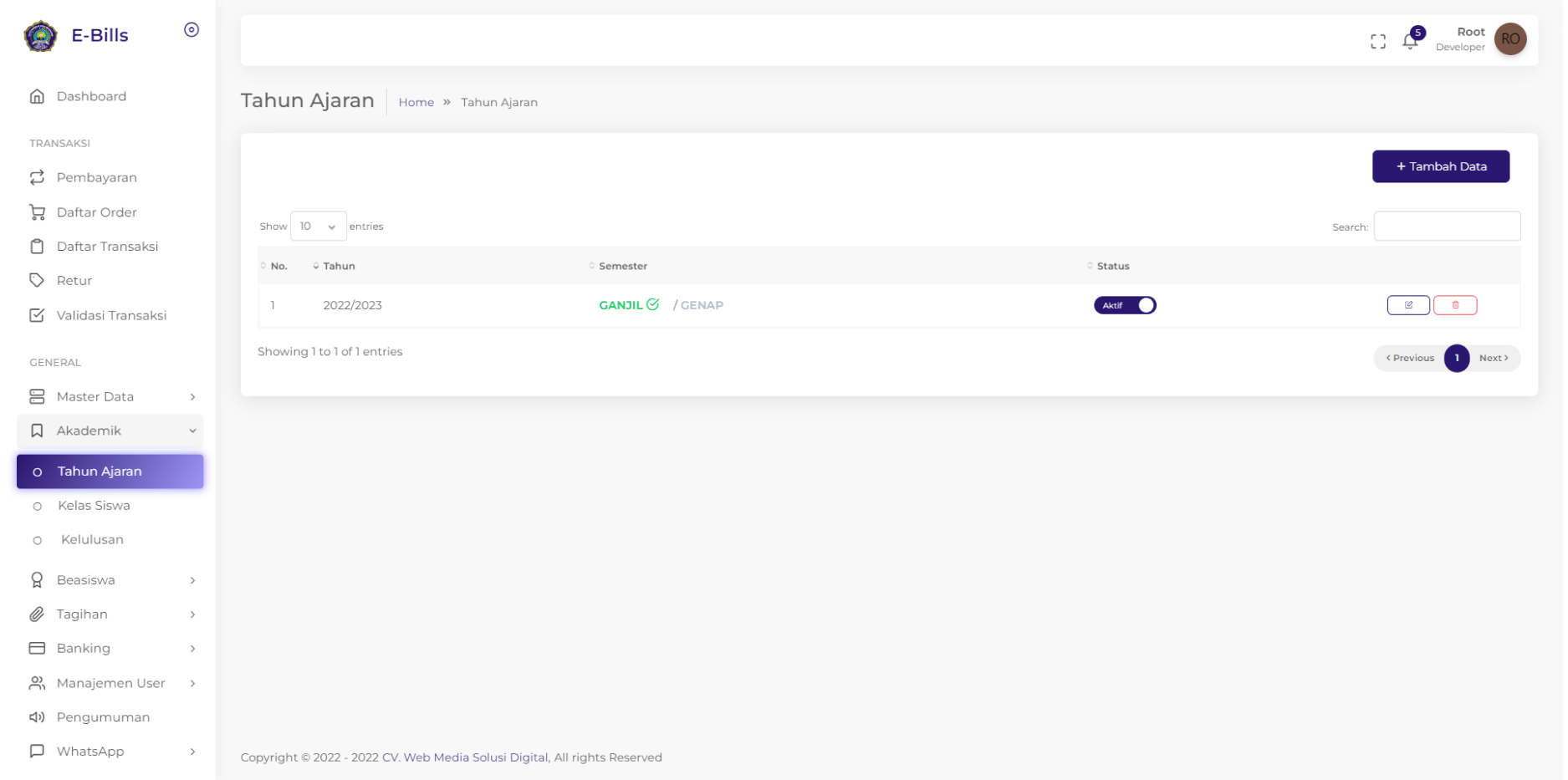Open Kelas Siswa submenu item
Screen dimensions: 1568x780
tap(94, 506)
